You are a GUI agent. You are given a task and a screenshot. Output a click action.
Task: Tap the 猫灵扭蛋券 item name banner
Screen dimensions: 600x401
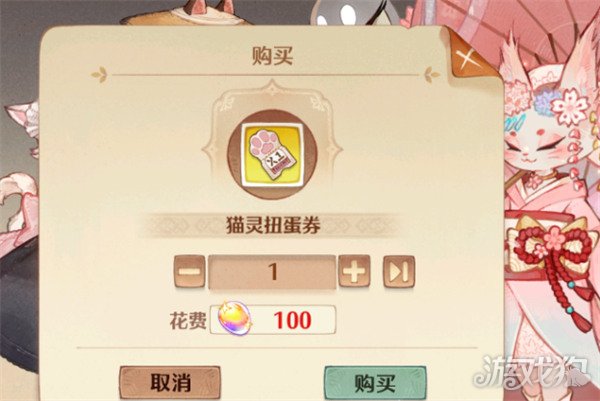(273, 226)
